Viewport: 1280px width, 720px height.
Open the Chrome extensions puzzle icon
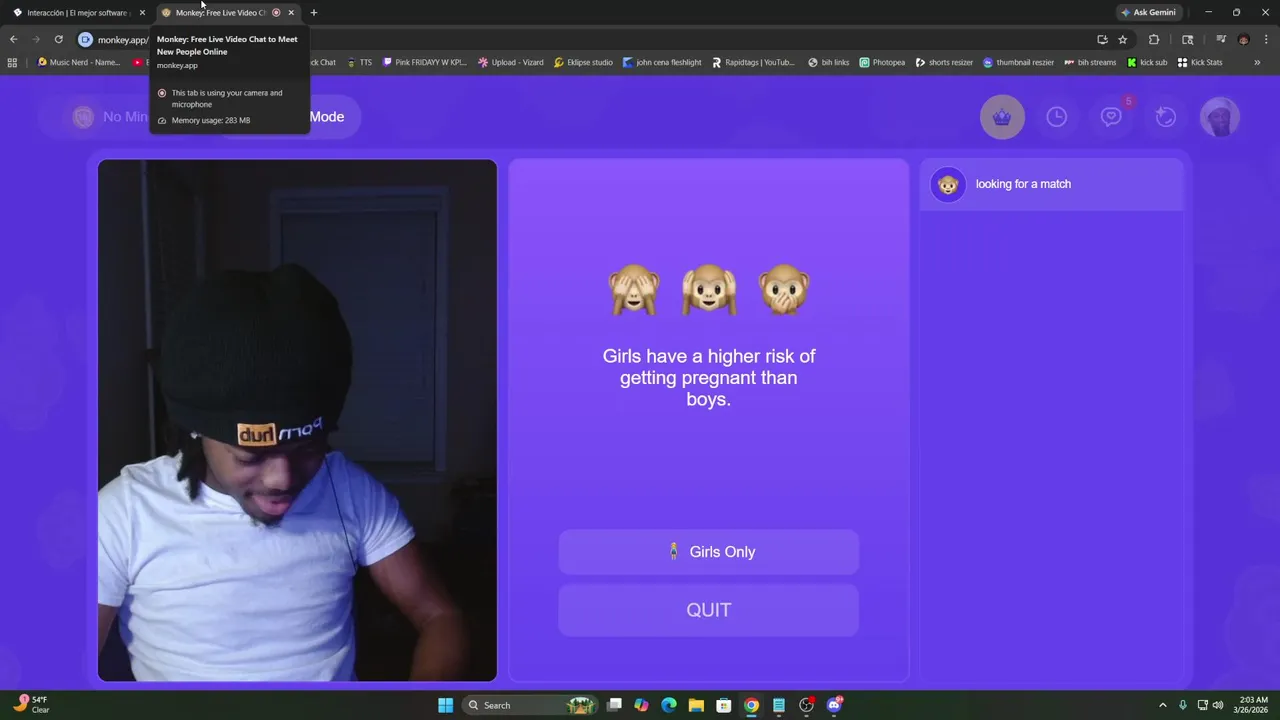click(1154, 39)
